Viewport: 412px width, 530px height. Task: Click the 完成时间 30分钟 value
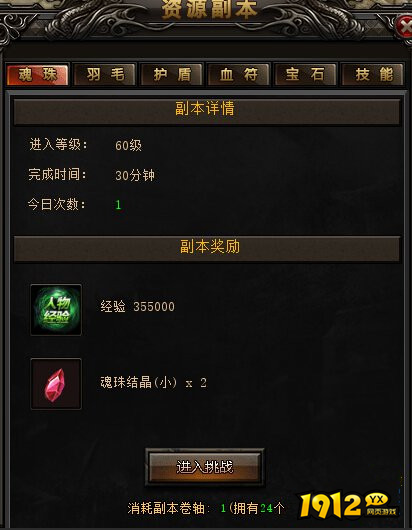(135, 175)
